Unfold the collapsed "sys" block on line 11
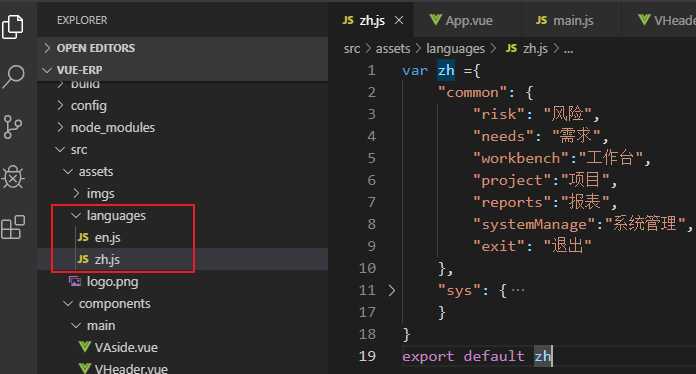The height and width of the screenshot is (374, 696). [x=391, y=291]
